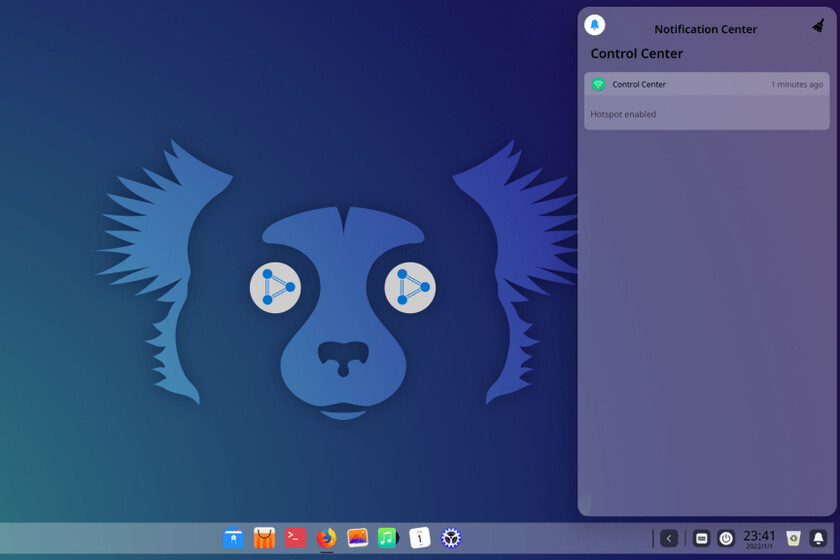Launch the App Store shopping bag icon
840x560 pixels.
point(264,538)
